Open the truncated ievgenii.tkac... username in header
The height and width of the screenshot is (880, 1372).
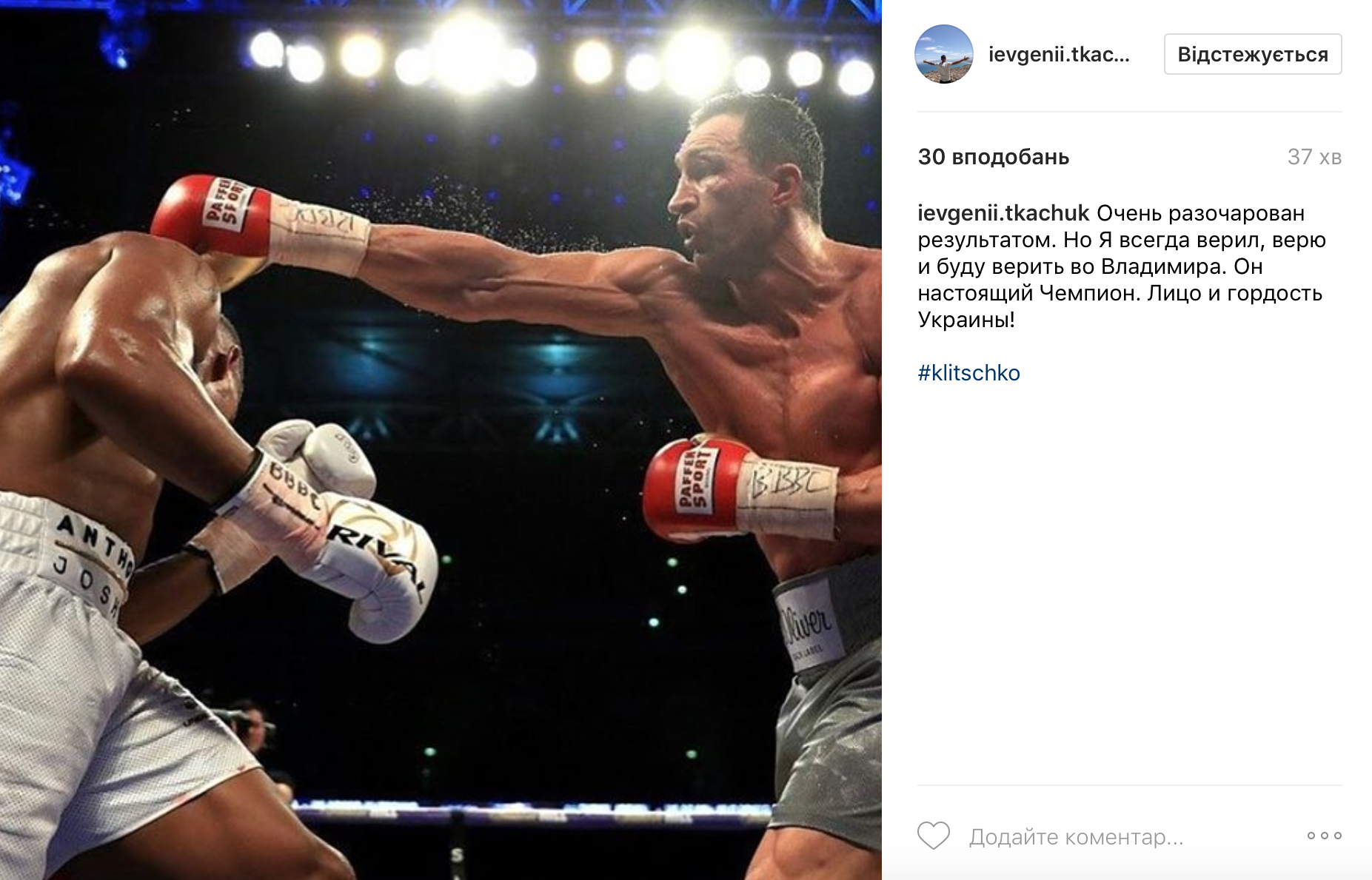click(x=1059, y=55)
